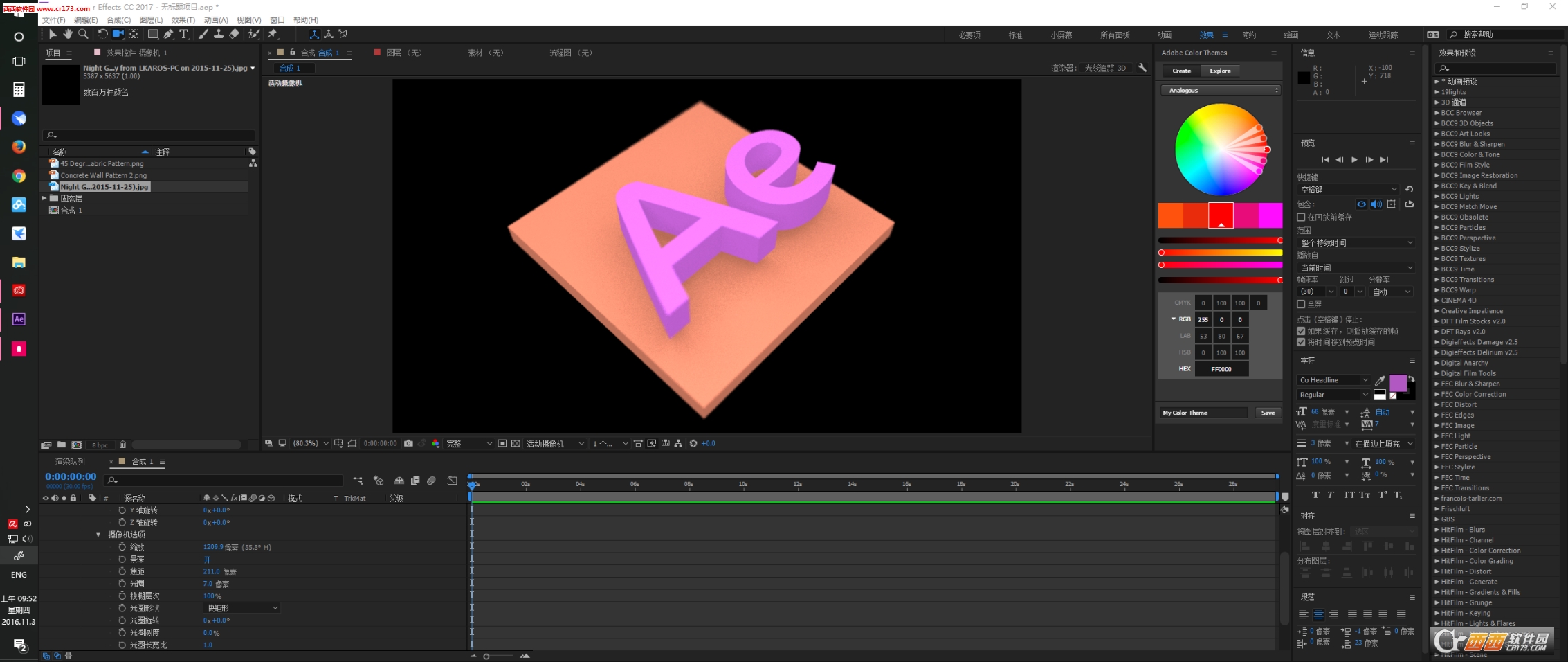This screenshot has height=662, width=1568.
Task: Enable Motion Blur for timeline layers
Action: point(431,481)
